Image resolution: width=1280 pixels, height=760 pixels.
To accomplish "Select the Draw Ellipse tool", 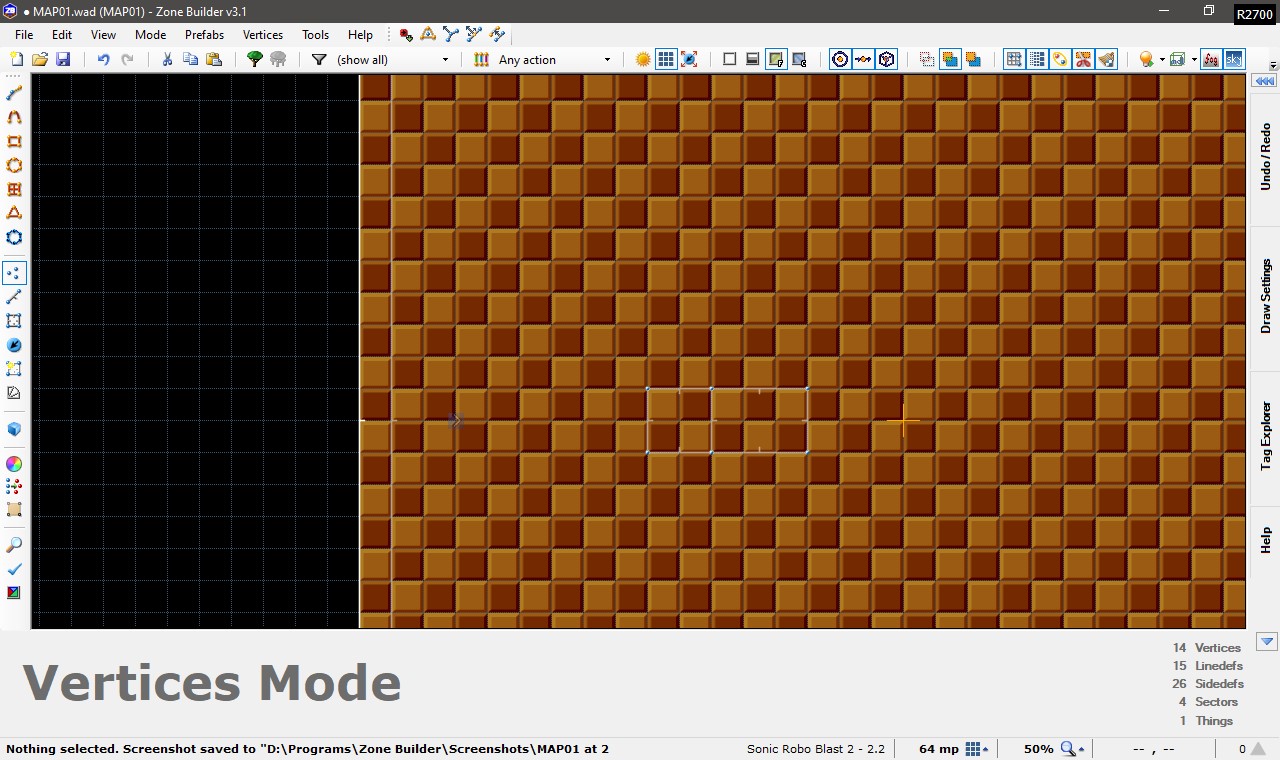I will (x=14, y=166).
